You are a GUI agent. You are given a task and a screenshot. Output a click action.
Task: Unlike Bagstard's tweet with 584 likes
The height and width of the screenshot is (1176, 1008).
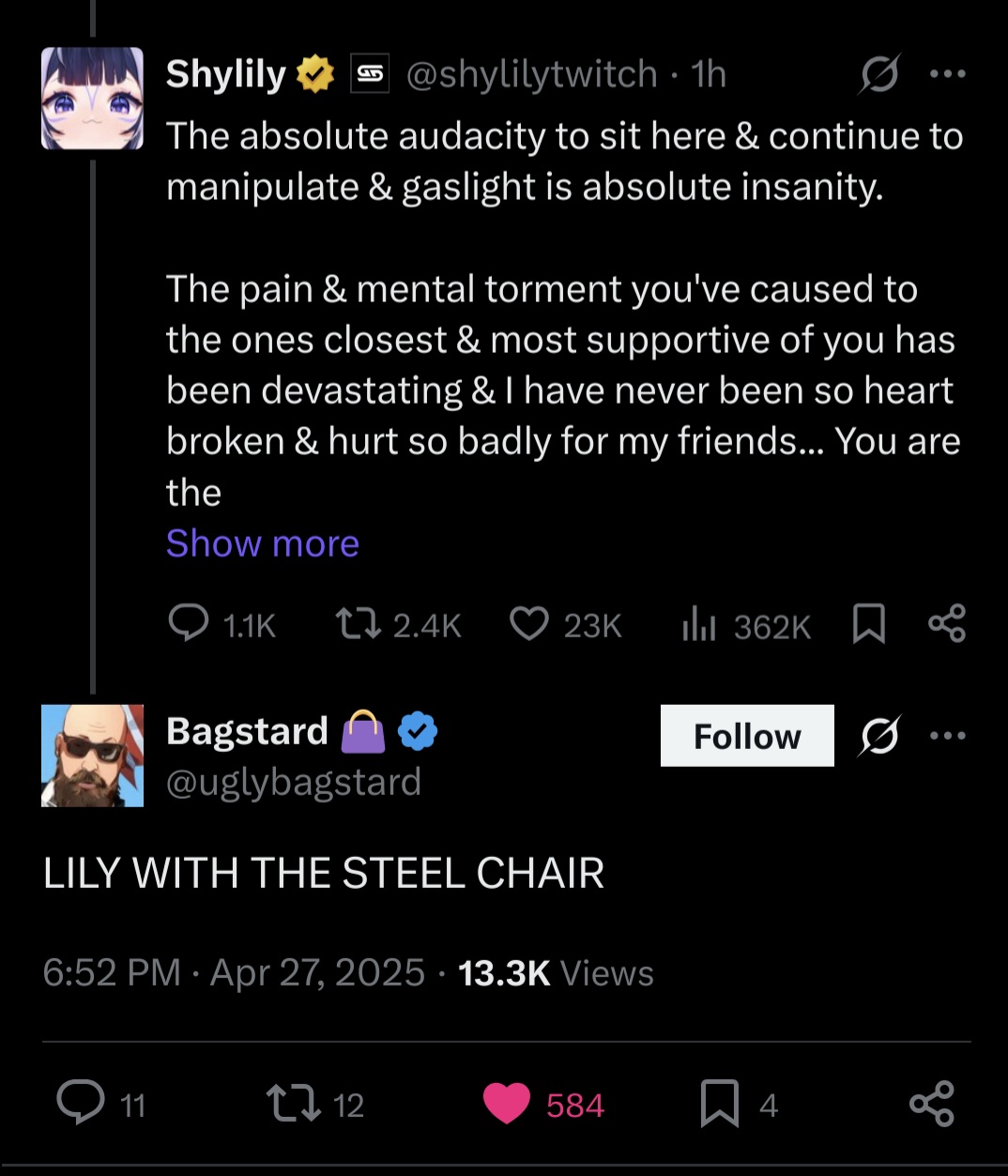pos(507,1103)
